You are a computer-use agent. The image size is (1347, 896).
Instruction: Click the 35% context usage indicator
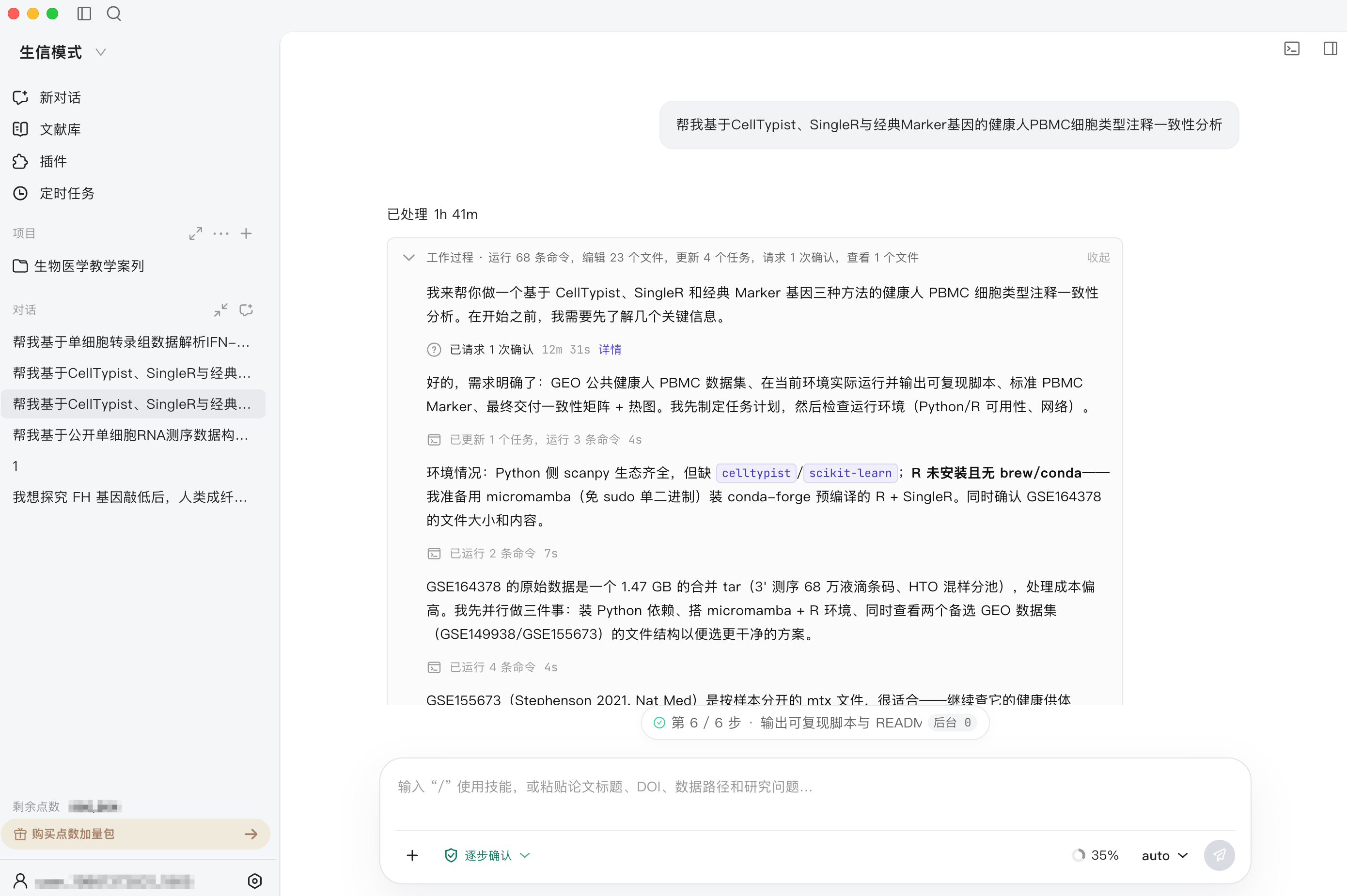(1096, 855)
